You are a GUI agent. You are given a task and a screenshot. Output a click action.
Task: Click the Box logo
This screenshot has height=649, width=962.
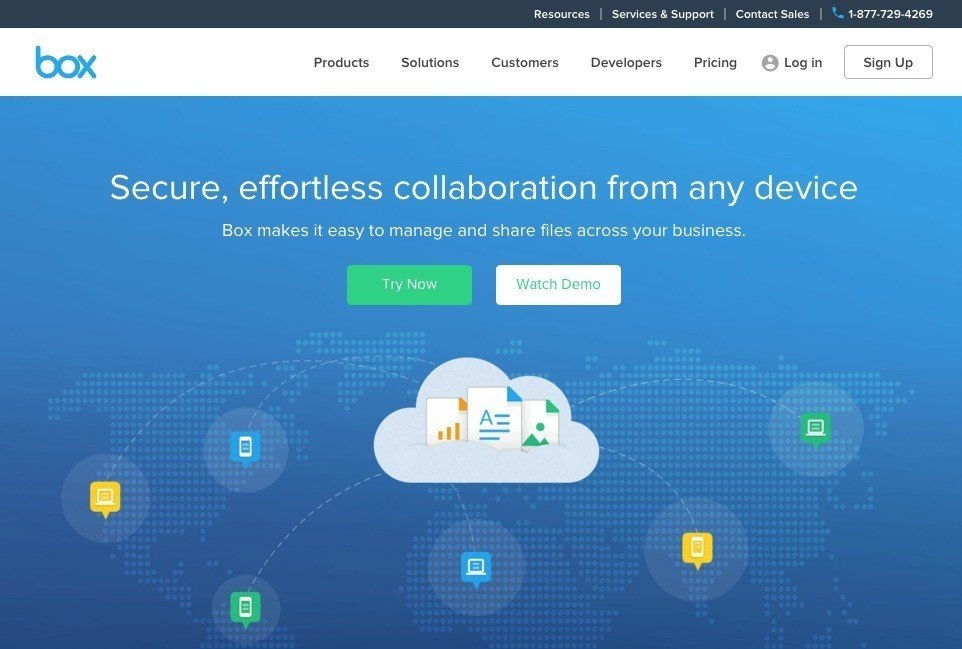click(x=66, y=62)
